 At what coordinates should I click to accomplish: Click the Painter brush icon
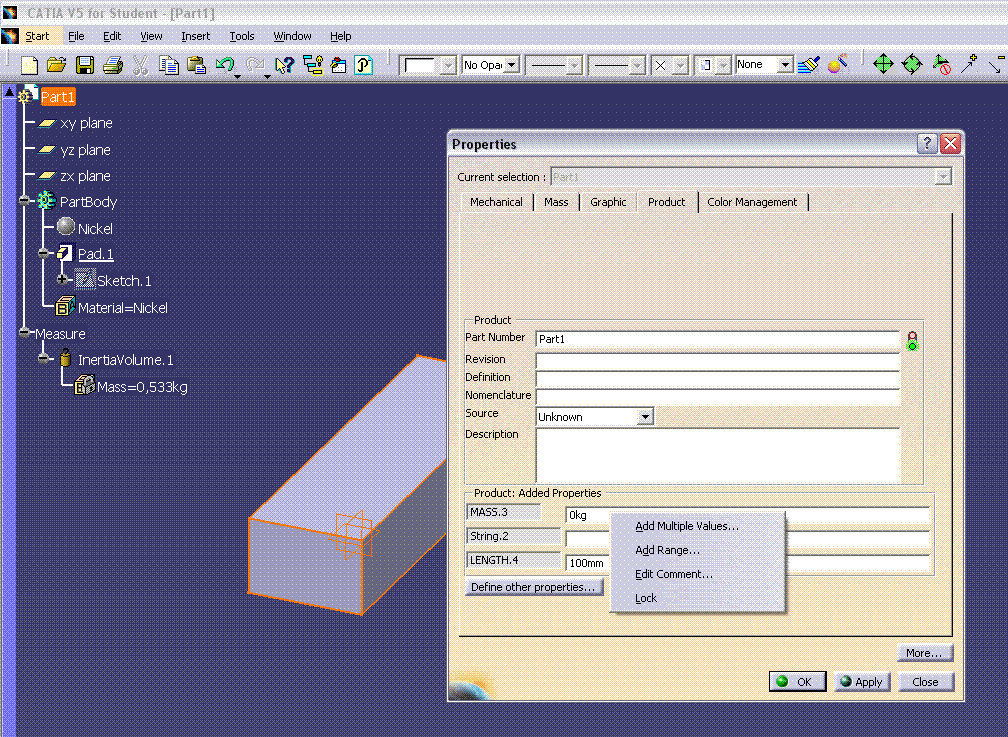pos(809,64)
